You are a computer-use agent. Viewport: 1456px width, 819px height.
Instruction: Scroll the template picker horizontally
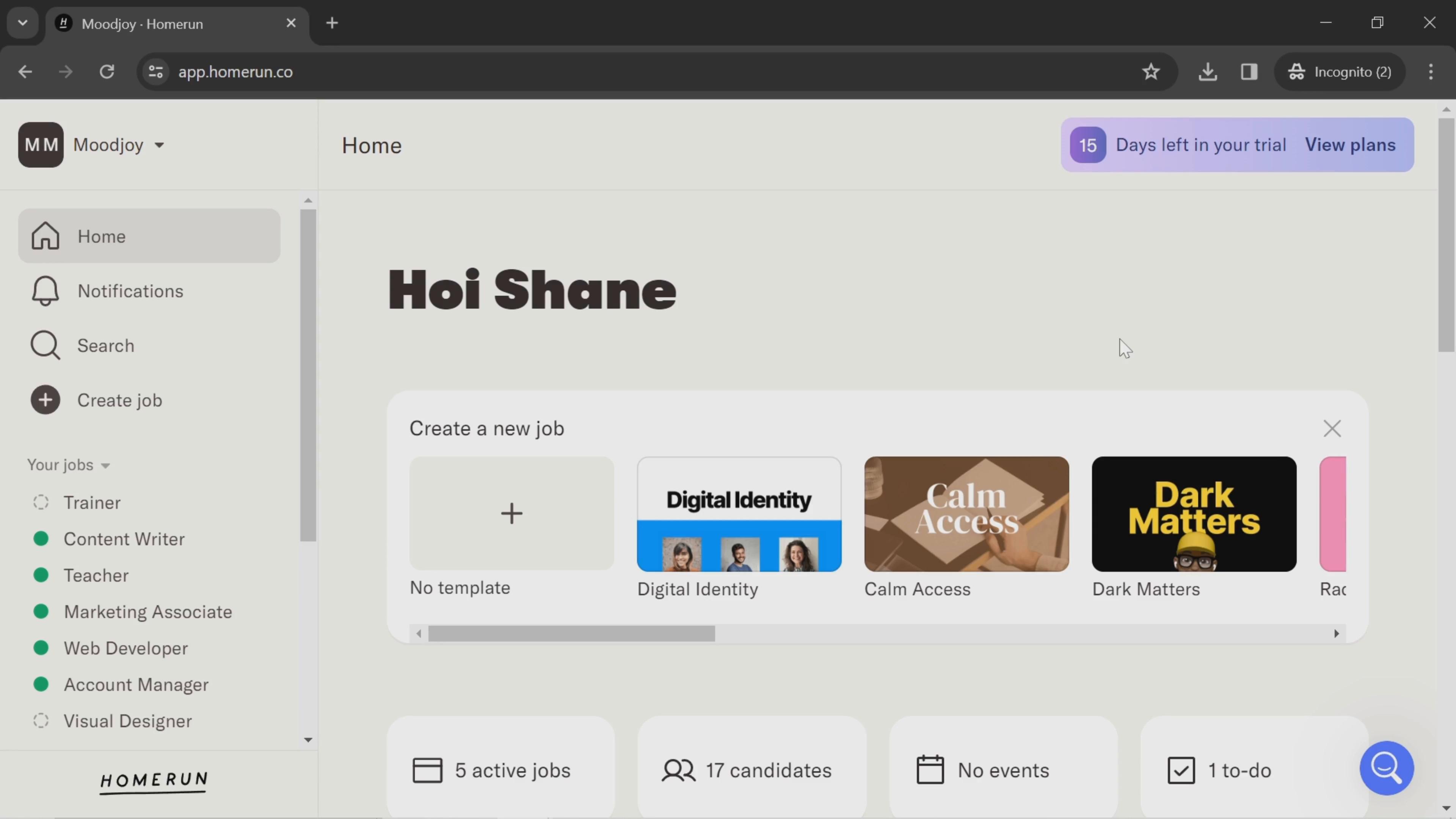[x=1337, y=632]
